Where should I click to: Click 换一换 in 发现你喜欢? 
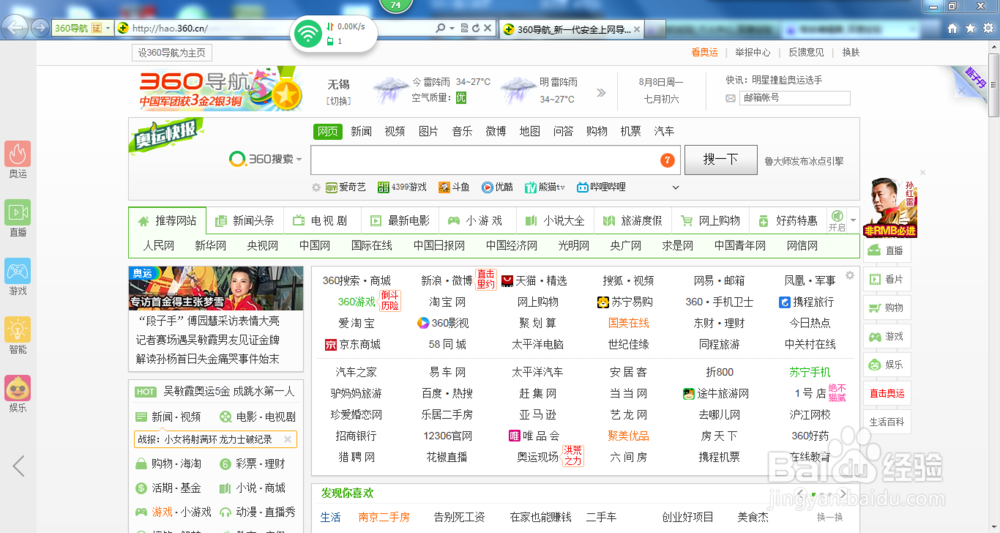[x=830, y=517]
